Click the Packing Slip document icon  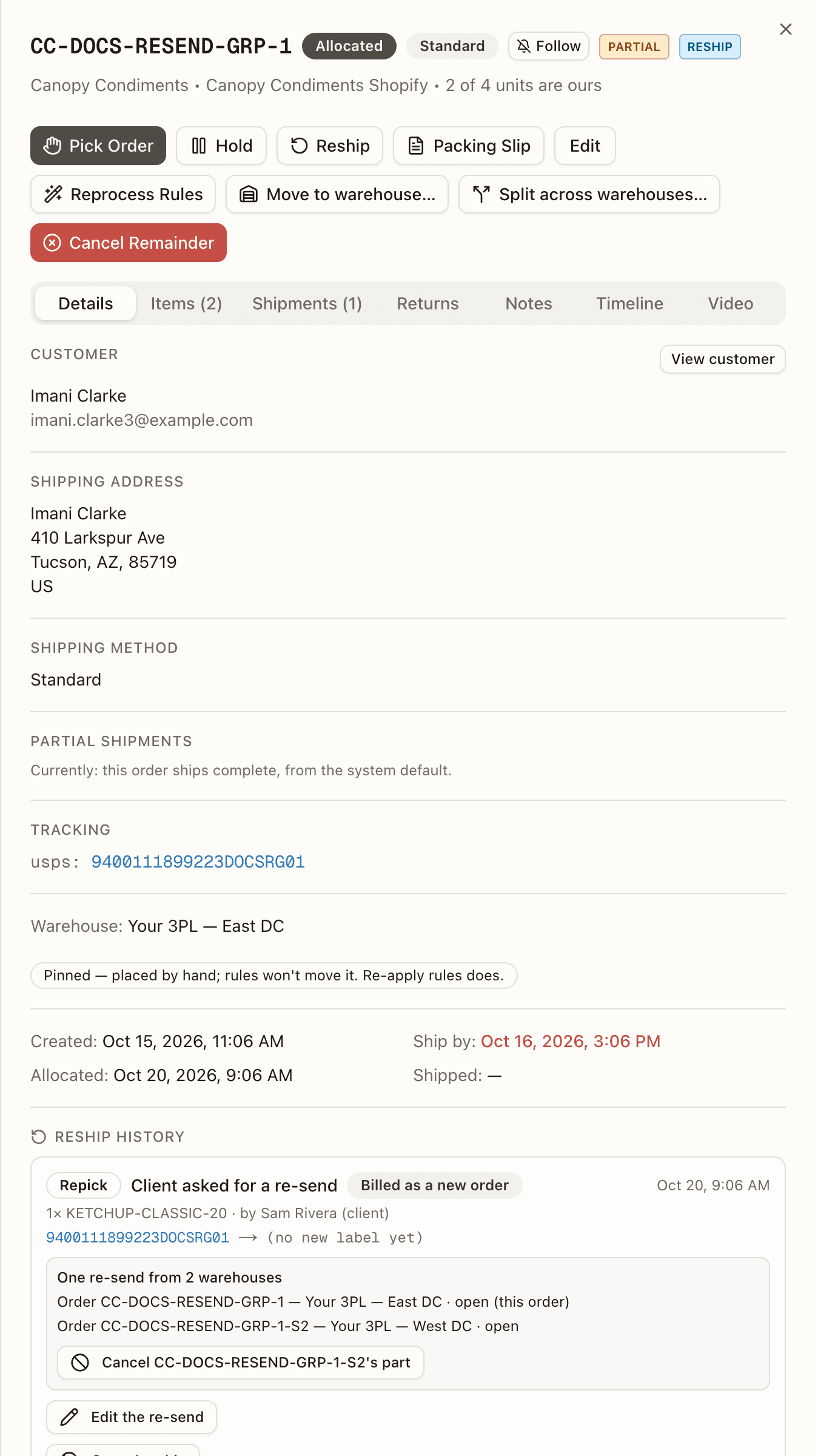tap(416, 146)
